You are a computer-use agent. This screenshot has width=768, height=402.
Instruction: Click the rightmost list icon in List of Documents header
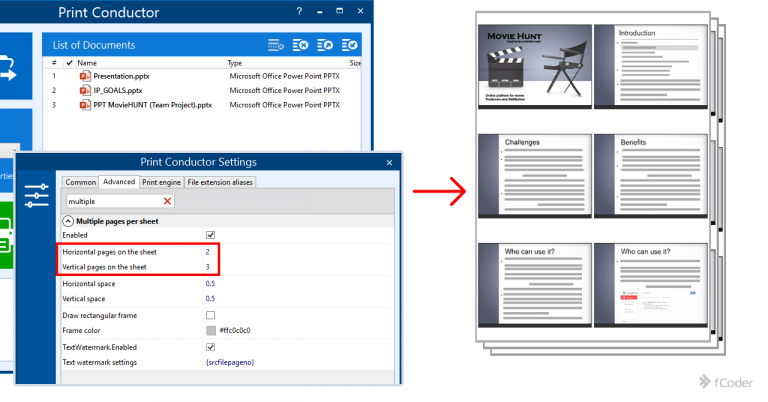[x=349, y=45]
